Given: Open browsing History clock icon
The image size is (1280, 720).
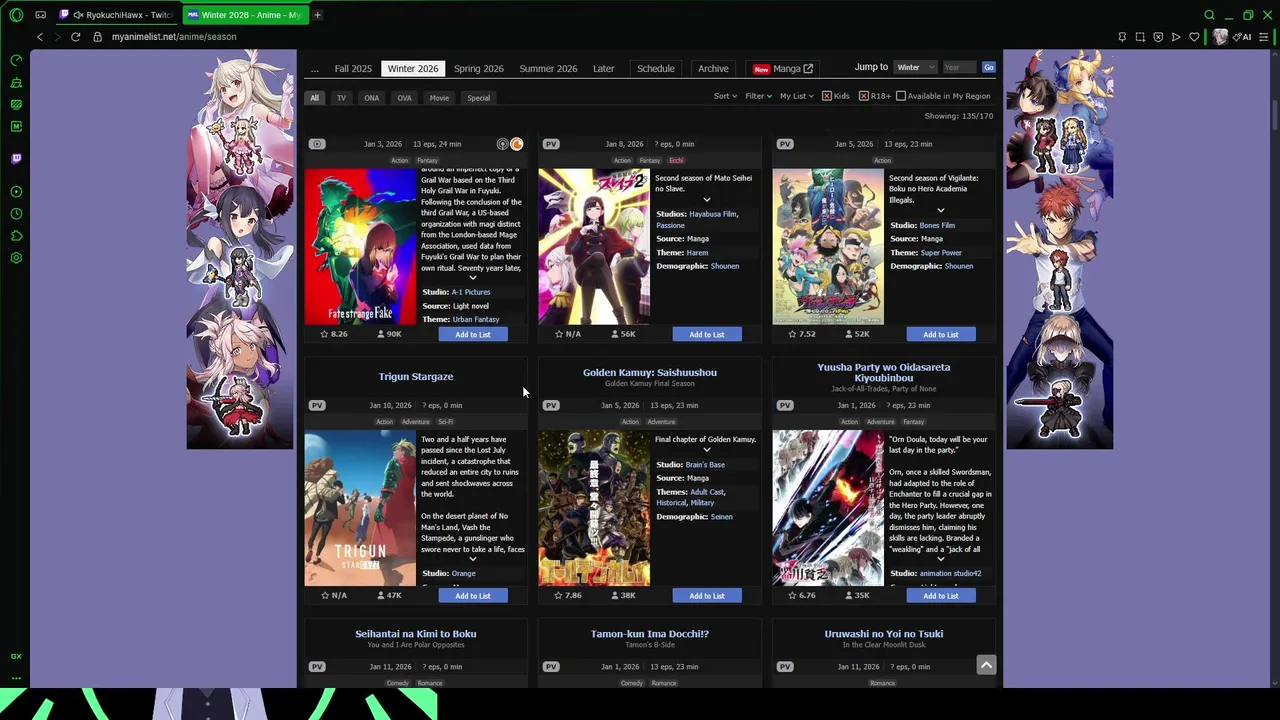Looking at the screenshot, I should click(x=16, y=214).
